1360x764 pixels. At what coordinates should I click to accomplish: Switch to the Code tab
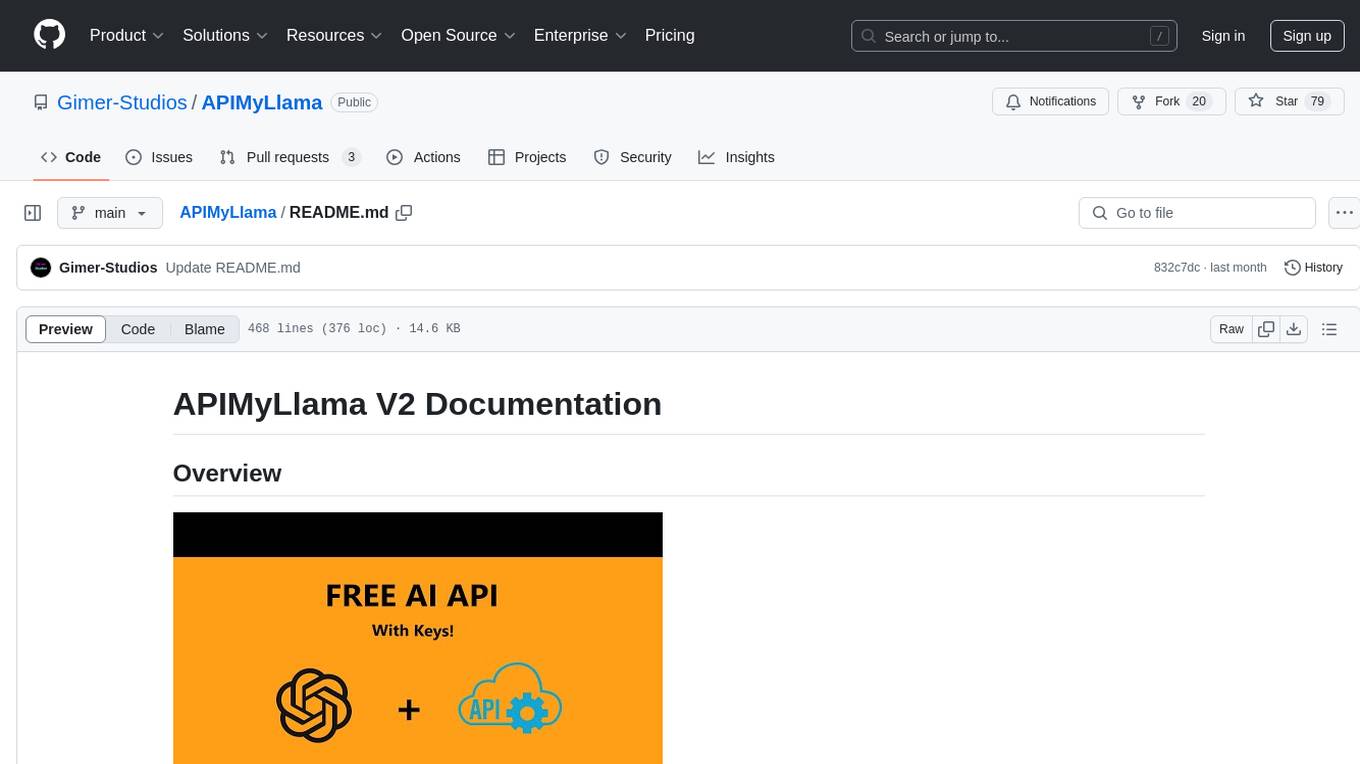coord(71,157)
